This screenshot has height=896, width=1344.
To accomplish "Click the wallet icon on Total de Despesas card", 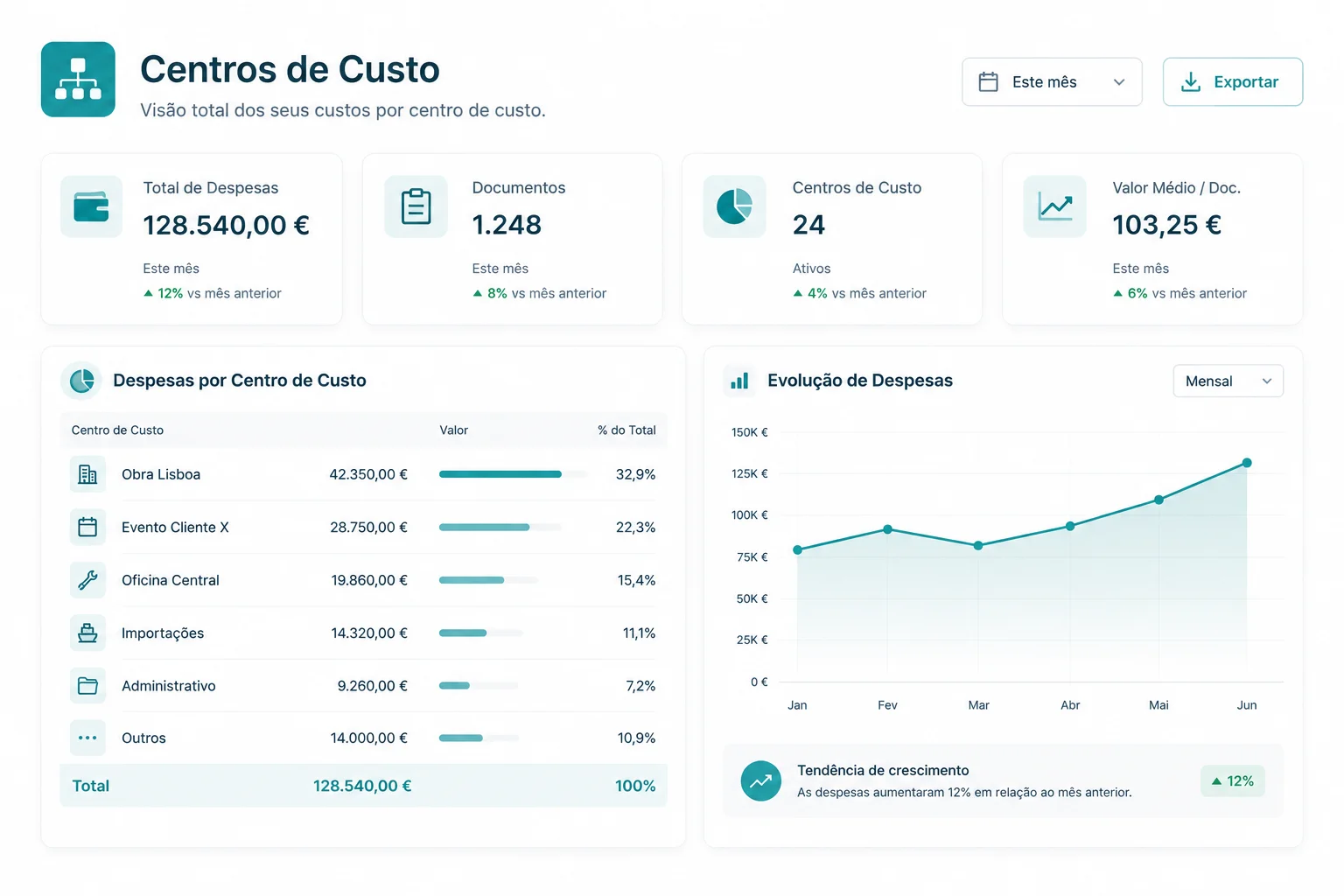I will [91, 207].
